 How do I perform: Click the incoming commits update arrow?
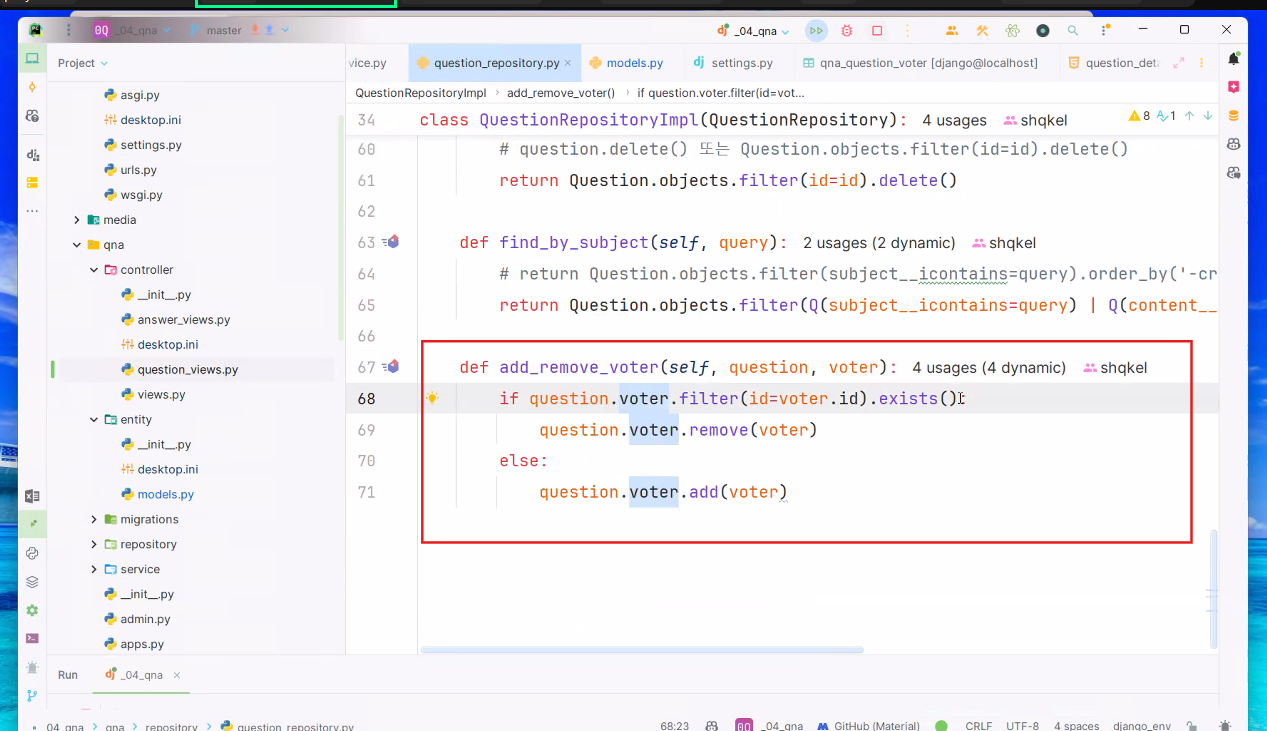click(x=255, y=30)
